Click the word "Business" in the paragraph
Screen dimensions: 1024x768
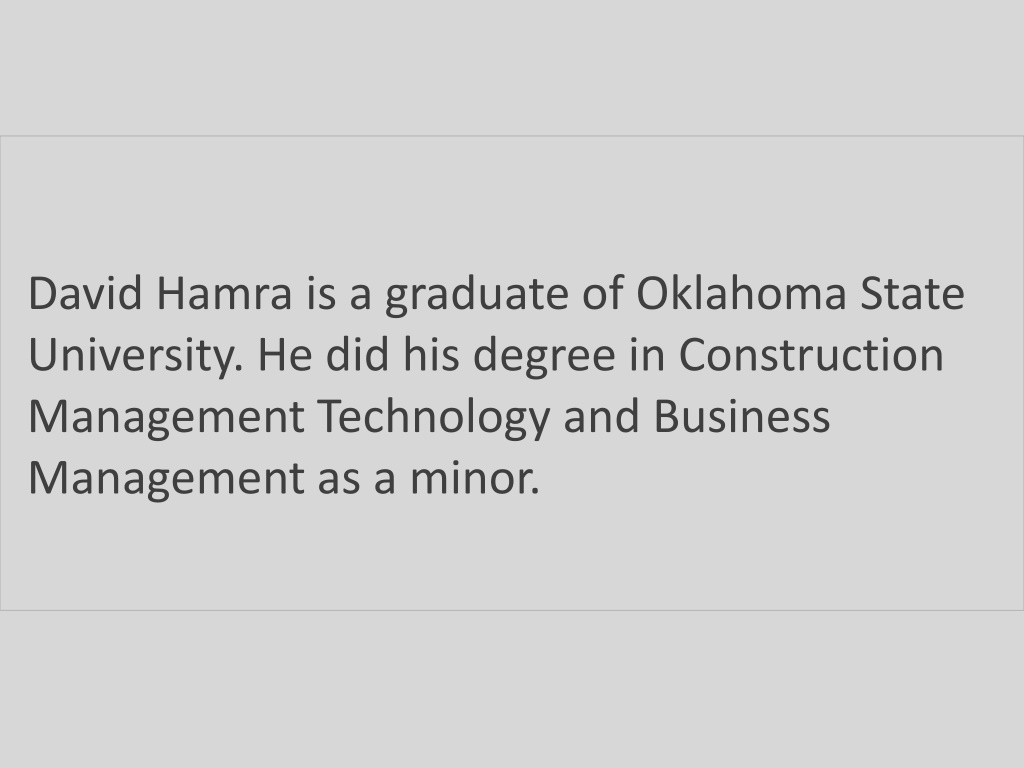point(741,415)
